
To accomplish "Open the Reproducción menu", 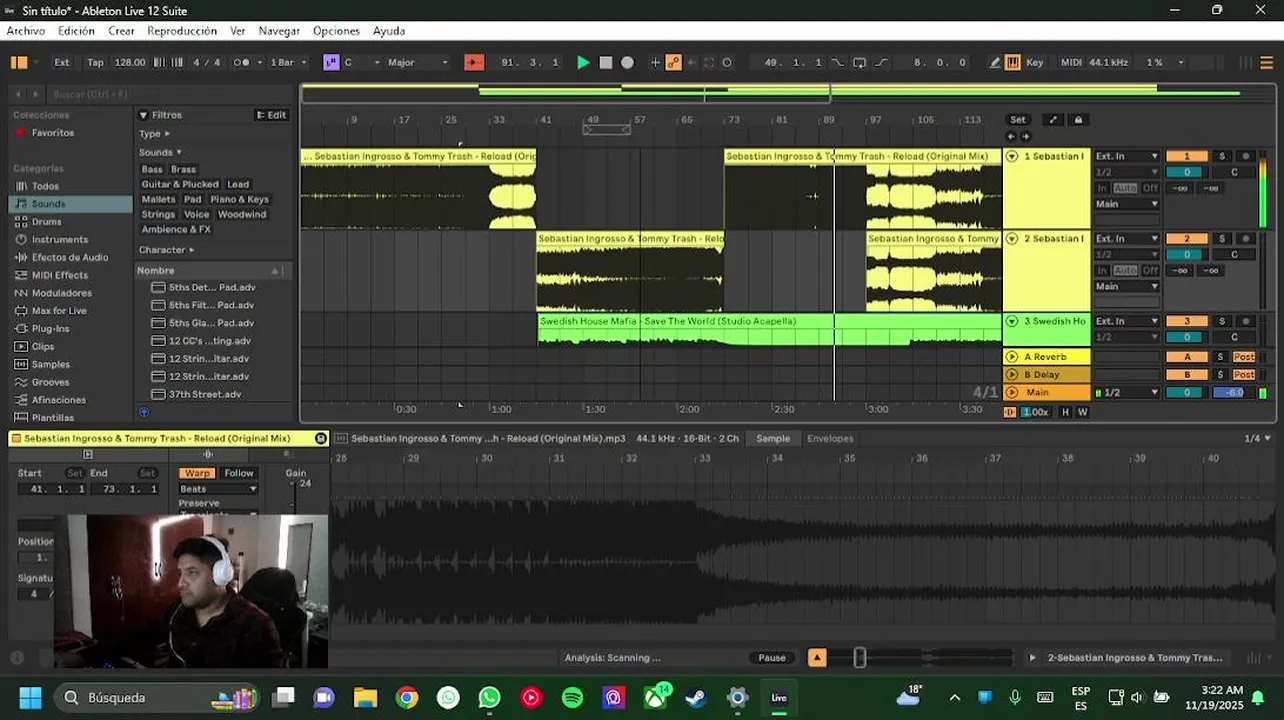I will click(x=182, y=31).
